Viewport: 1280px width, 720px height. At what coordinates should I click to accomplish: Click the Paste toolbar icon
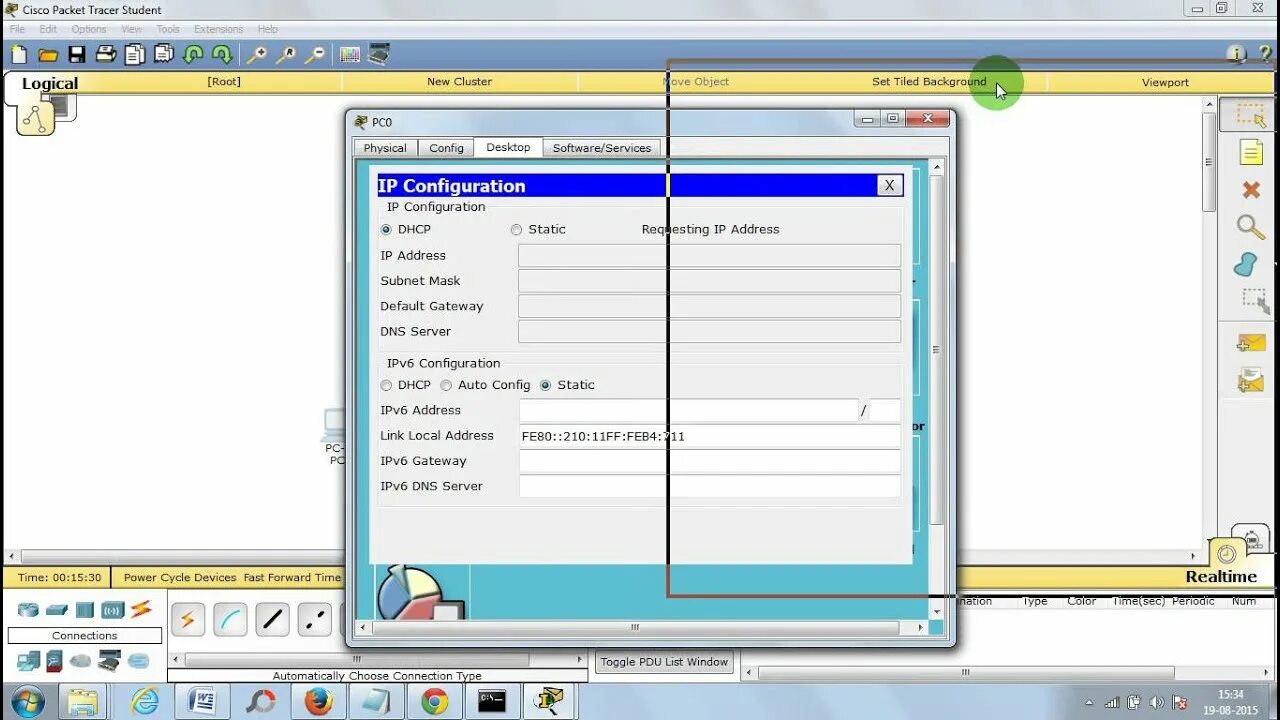pyautogui.click(x=164, y=55)
